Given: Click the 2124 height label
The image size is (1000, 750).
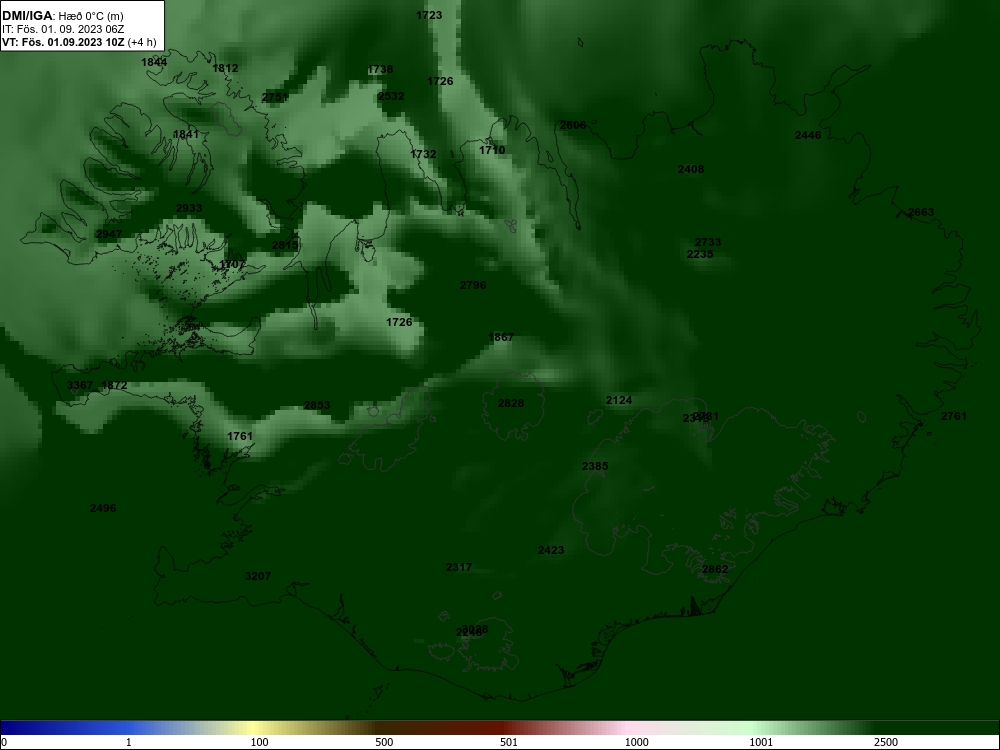Looking at the screenshot, I should tap(619, 400).
